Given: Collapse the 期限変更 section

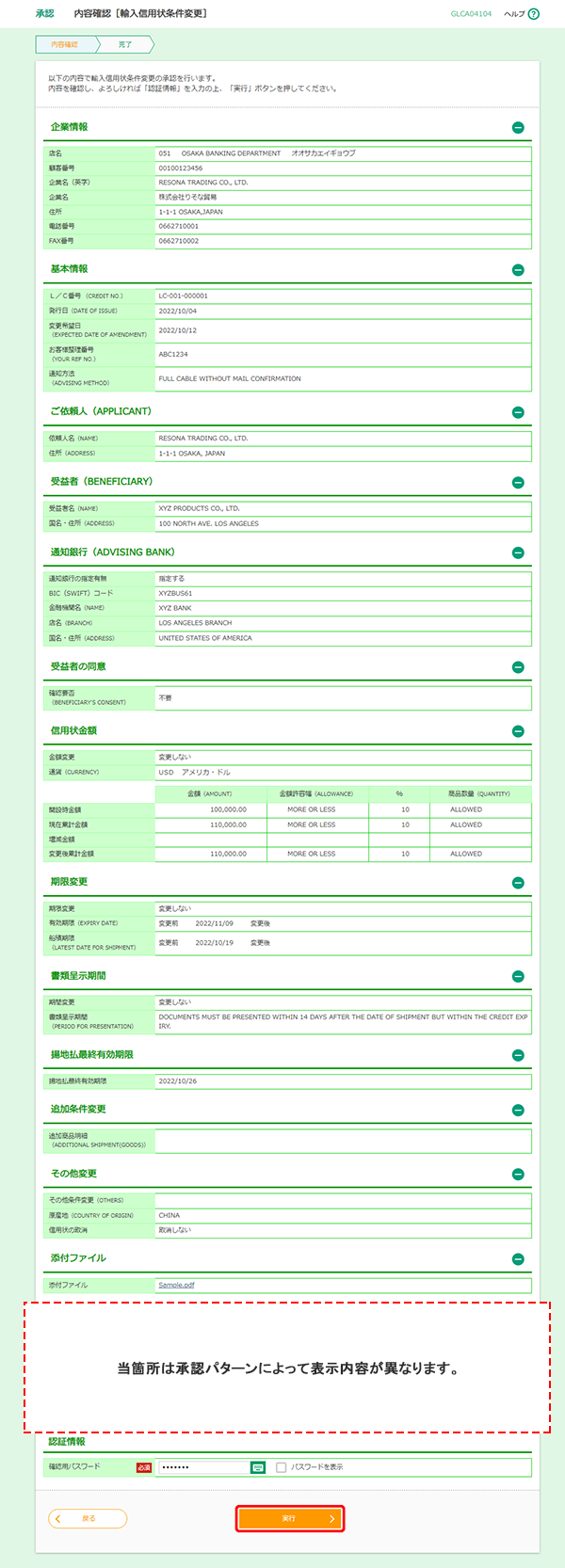Looking at the screenshot, I should tap(518, 883).
